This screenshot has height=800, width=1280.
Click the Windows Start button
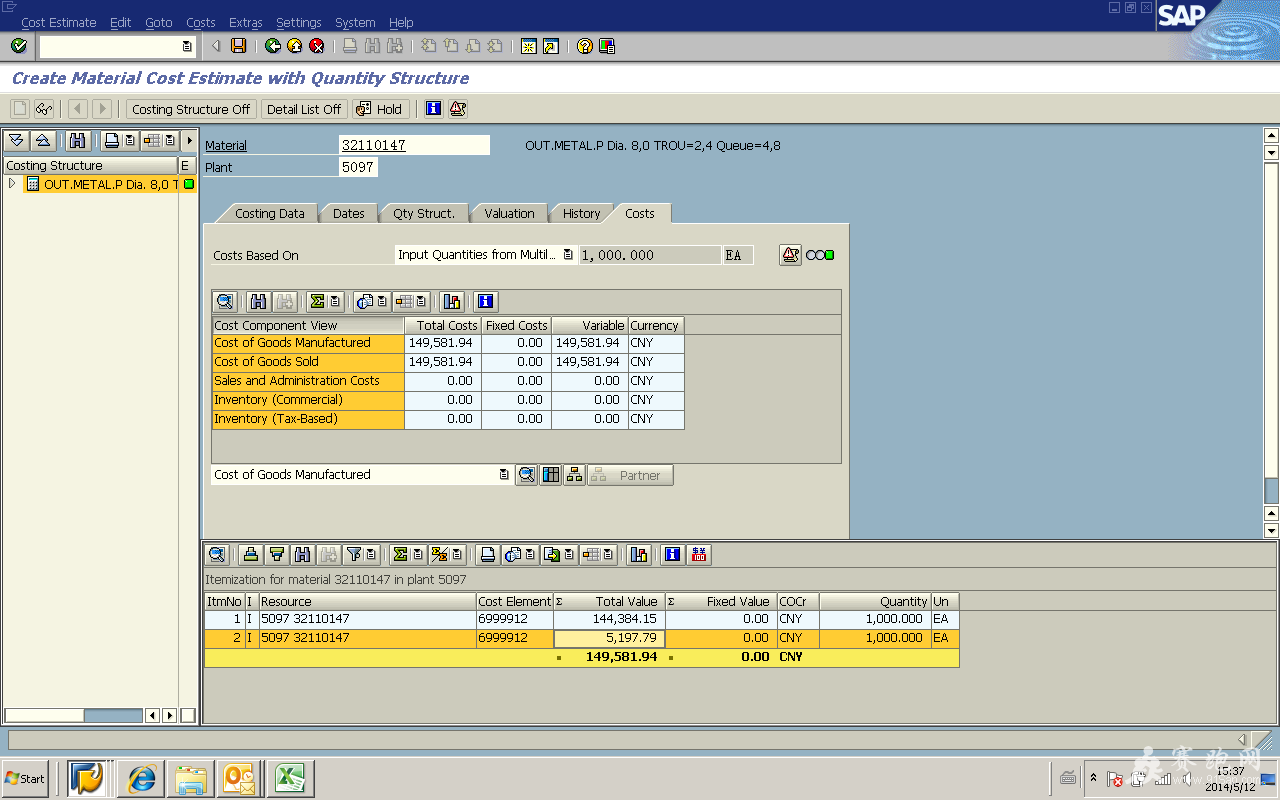click(25, 778)
